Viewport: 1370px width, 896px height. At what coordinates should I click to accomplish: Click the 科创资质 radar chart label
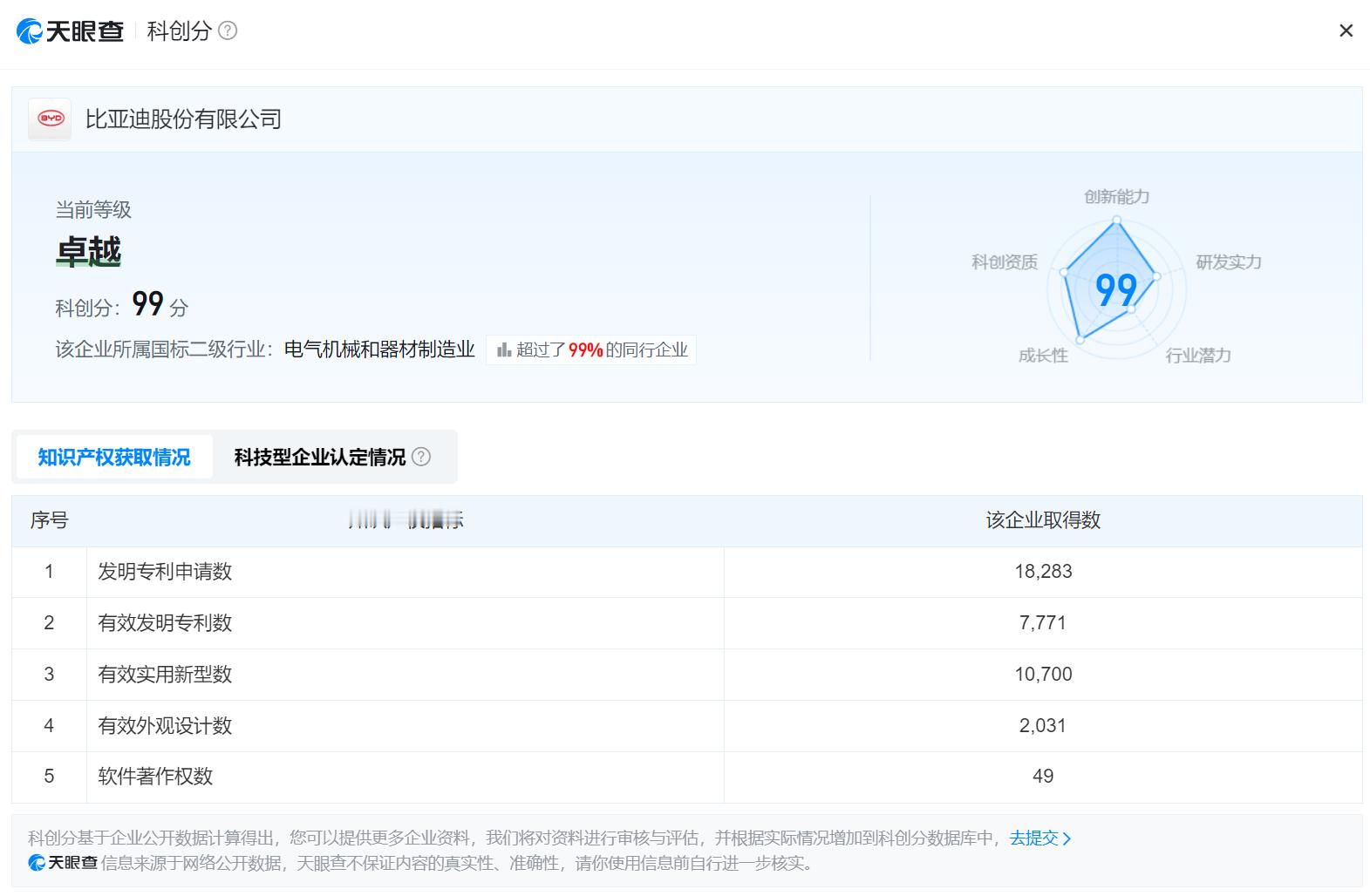1005,262
